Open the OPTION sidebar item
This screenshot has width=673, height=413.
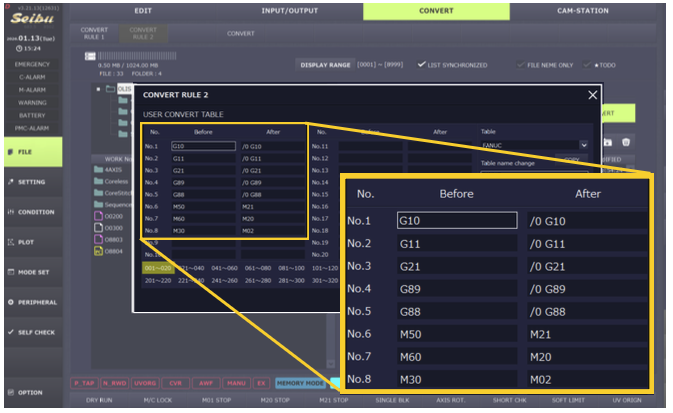tap(30, 392)
